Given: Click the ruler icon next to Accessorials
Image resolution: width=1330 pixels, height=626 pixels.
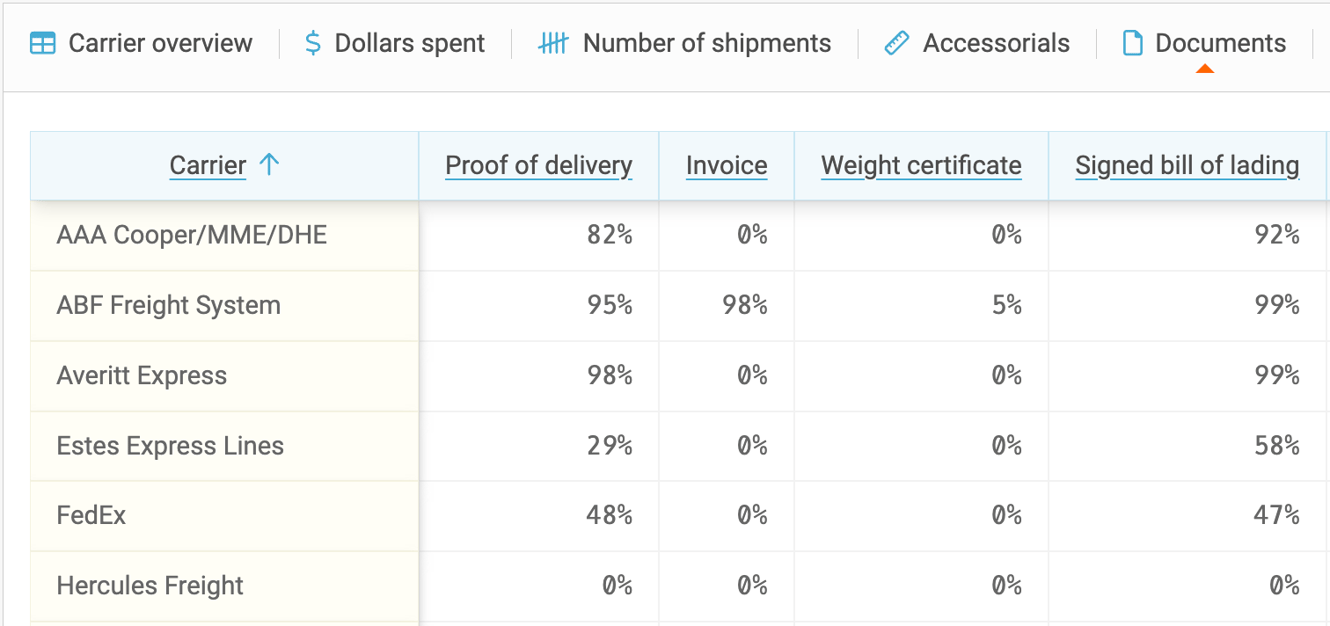Looking at the screenshot, I should click(x=895, y=43).
